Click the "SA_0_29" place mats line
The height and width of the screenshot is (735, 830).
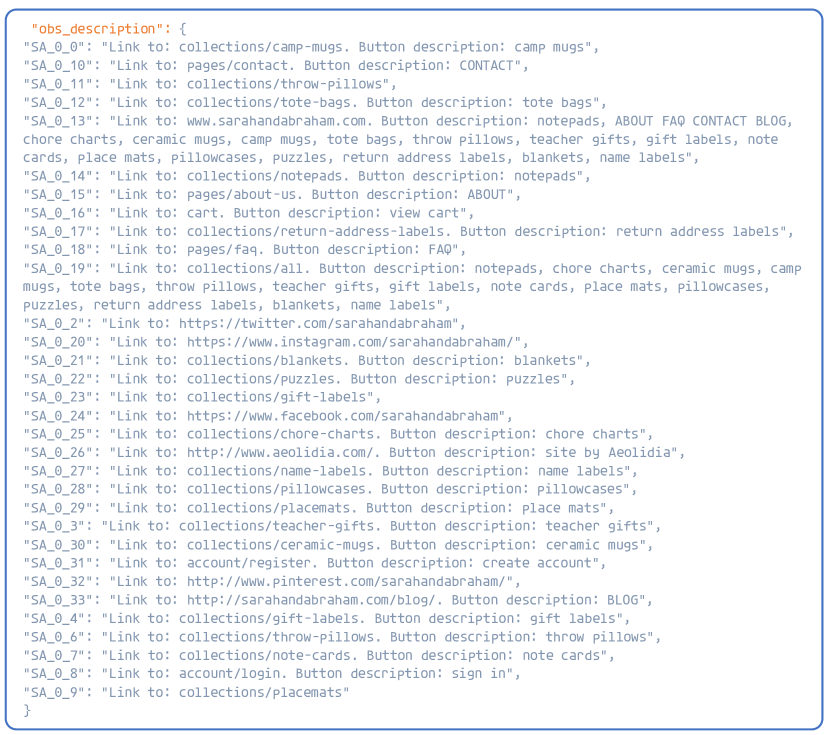[x=319, y=509]
